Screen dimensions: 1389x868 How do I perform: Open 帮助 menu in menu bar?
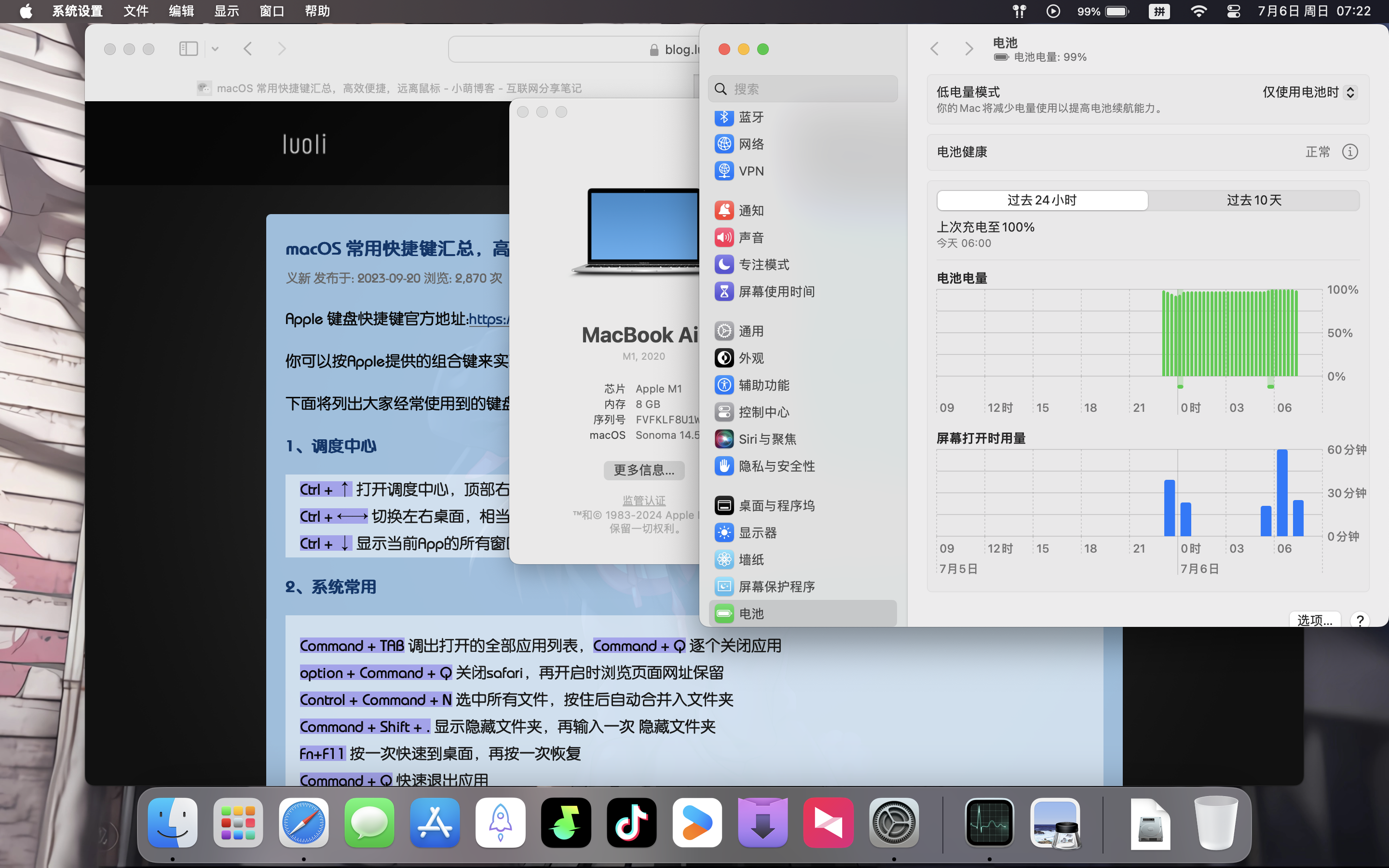(317, 12)
